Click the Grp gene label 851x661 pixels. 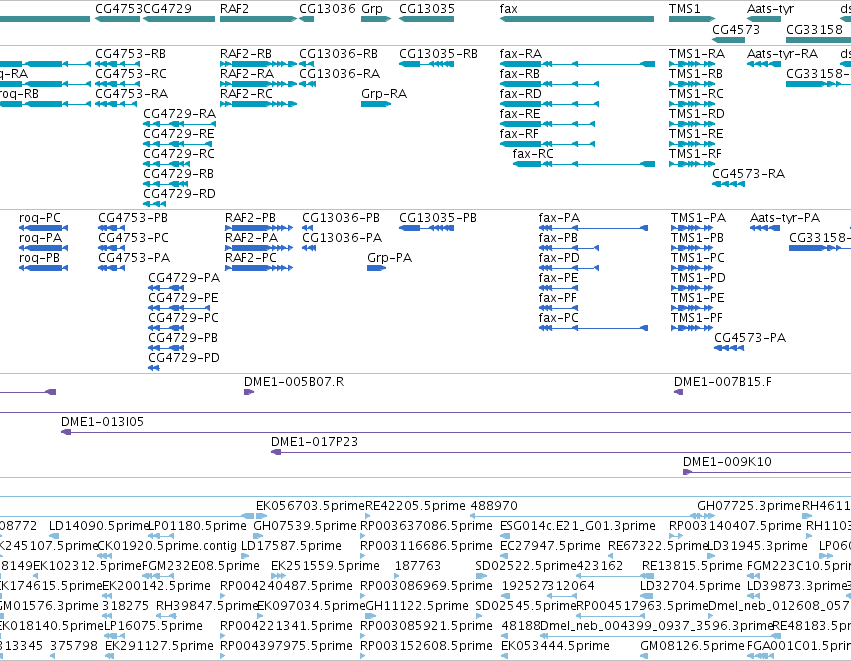tap(372, 9)
